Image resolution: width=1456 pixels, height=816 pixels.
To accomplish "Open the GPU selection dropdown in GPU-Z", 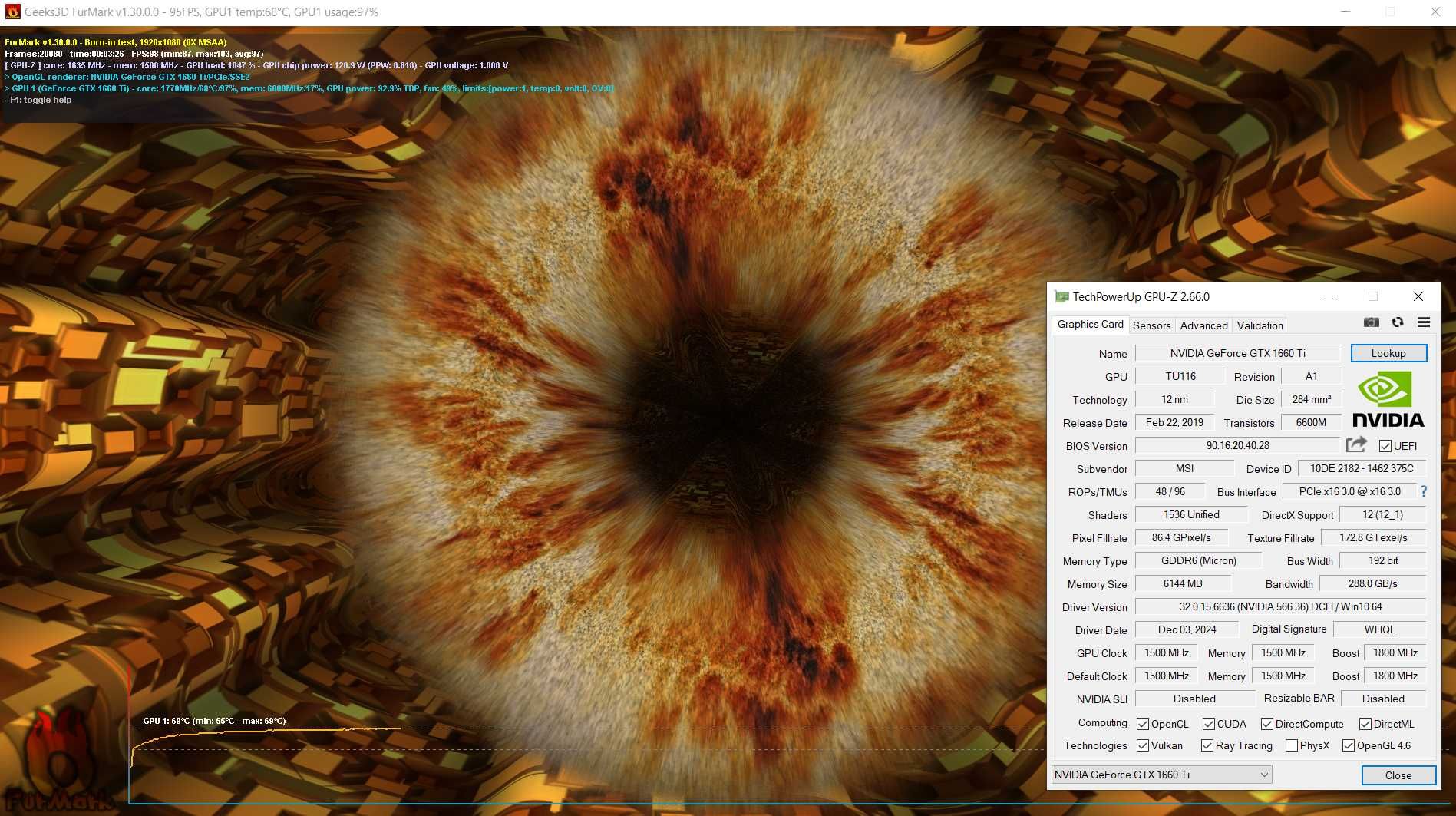I will [1161, 775].
